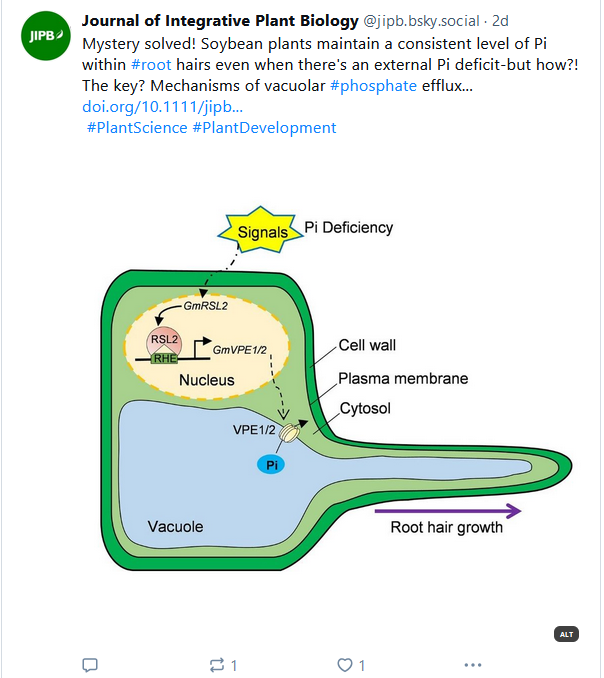Repost using the repost arrows icon
604x678 pixels.
(x=217, y=665)
